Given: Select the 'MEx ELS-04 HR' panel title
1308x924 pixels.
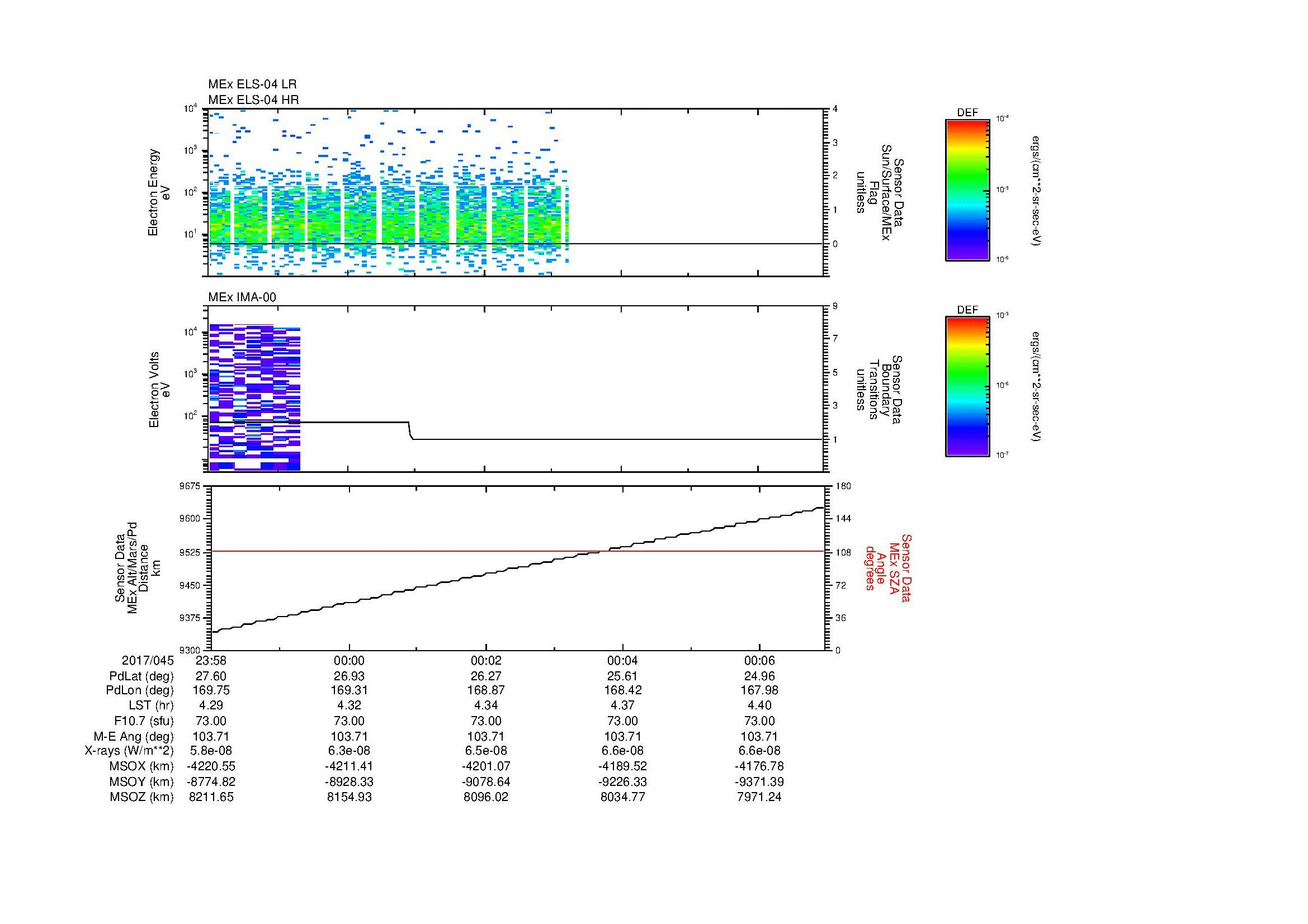Looking at the screenshot, I should click(x=253, y=99).
